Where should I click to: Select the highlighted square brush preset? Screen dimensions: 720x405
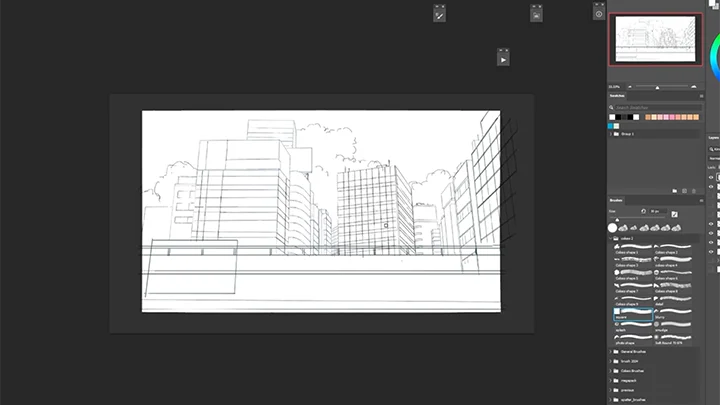point(633,314)
